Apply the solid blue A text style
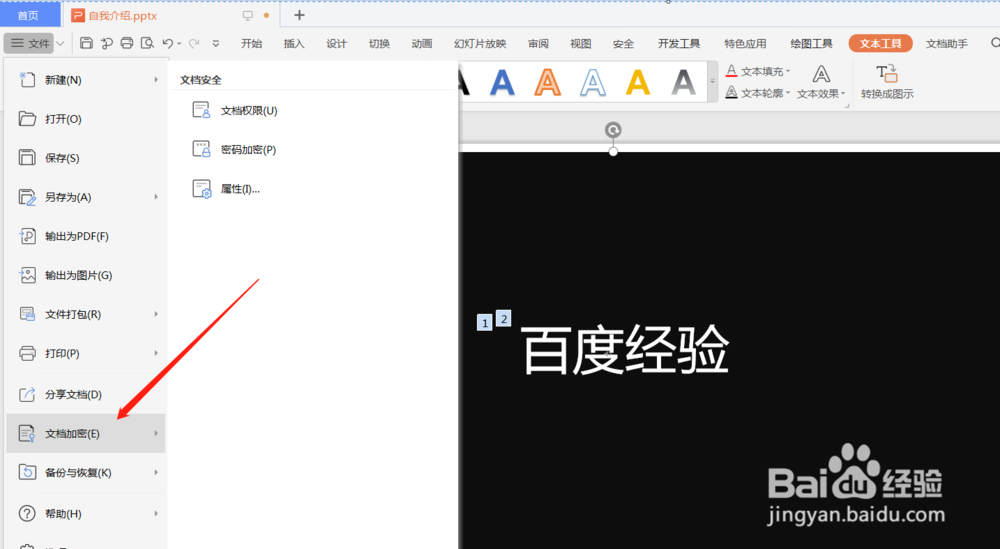 click(x=502, y=82)
